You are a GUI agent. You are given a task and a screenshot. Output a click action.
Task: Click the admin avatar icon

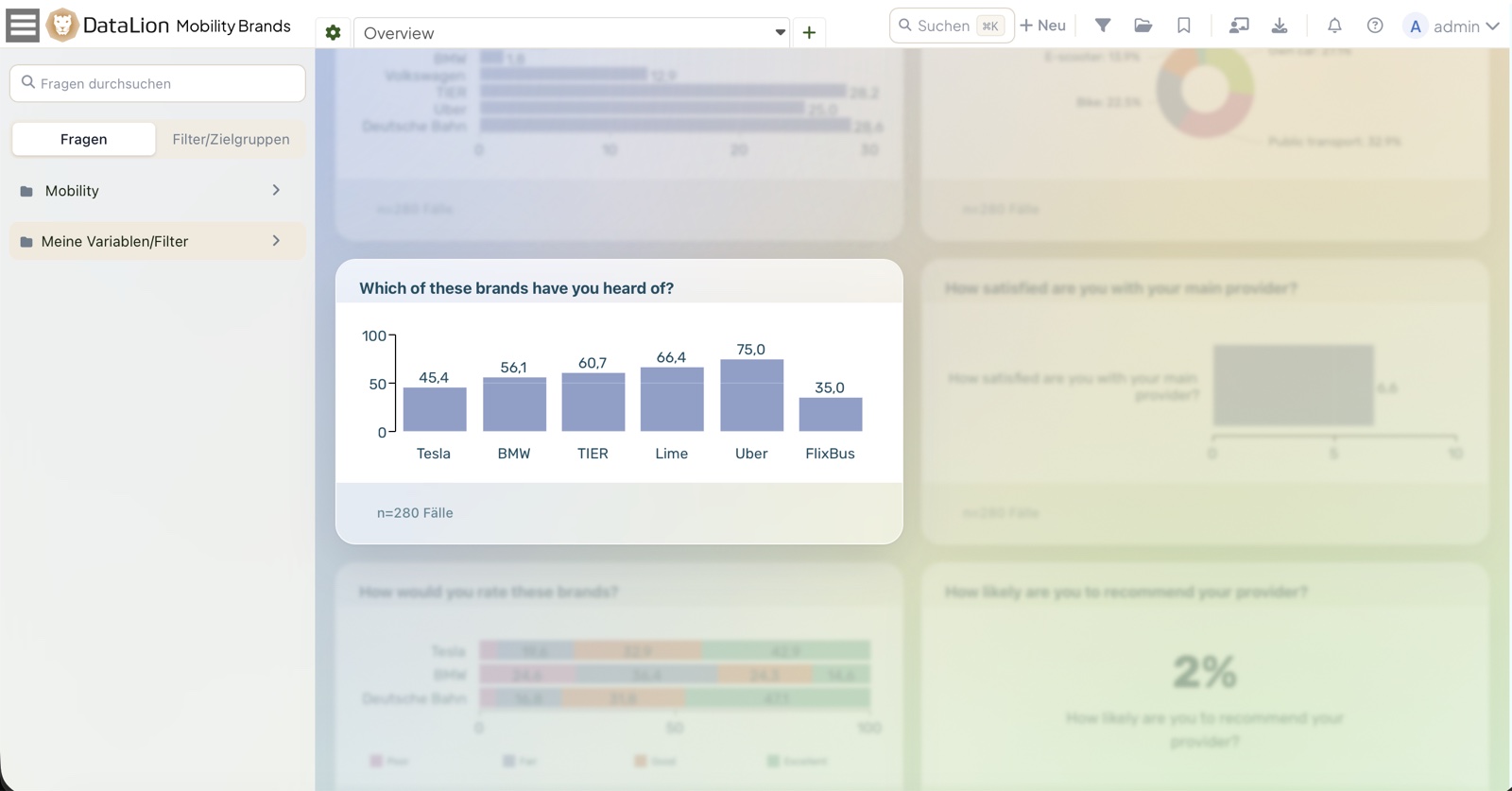pos(1415,26)
